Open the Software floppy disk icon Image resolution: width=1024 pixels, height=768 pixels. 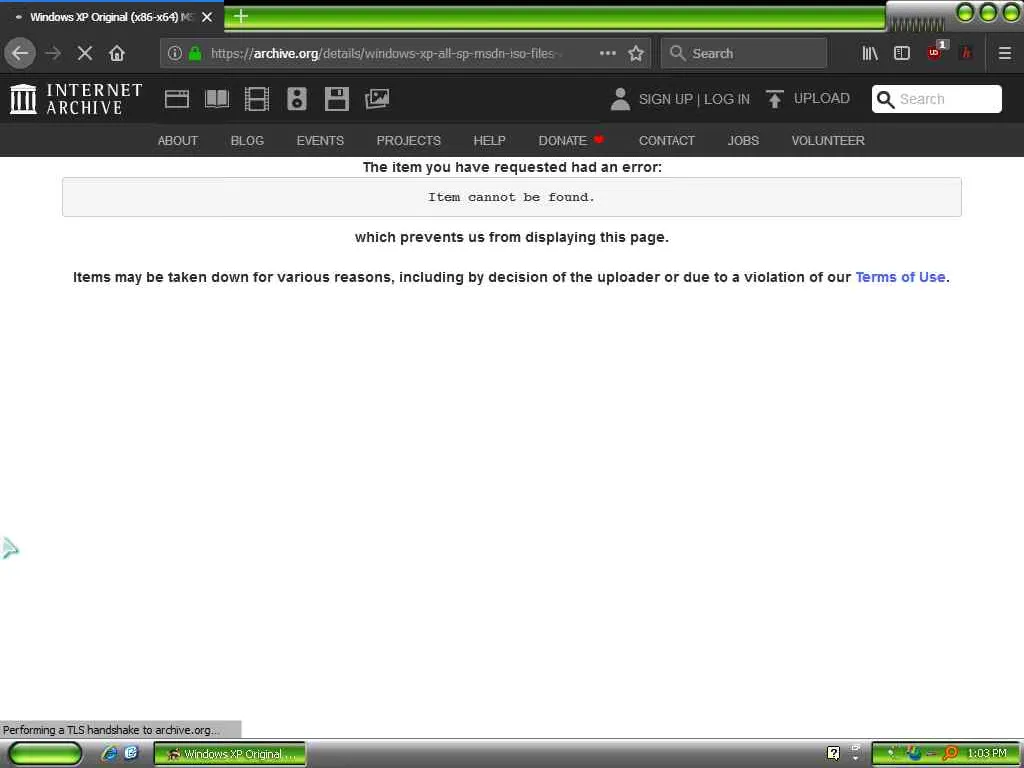337,99
